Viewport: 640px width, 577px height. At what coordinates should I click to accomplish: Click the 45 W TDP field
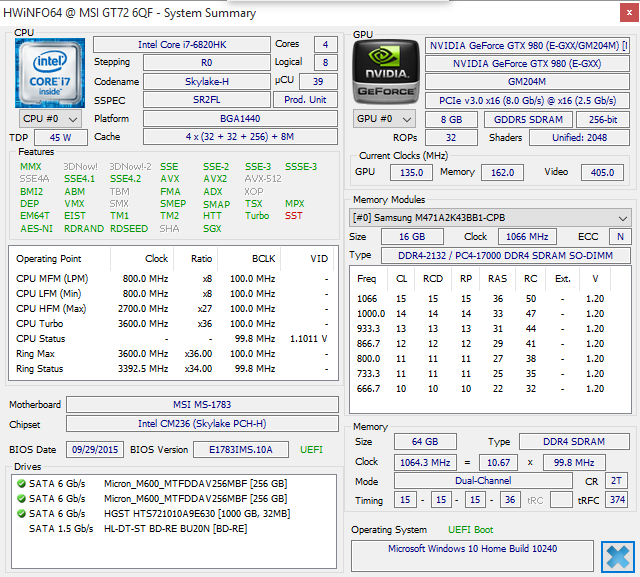(x=60, y=138)
